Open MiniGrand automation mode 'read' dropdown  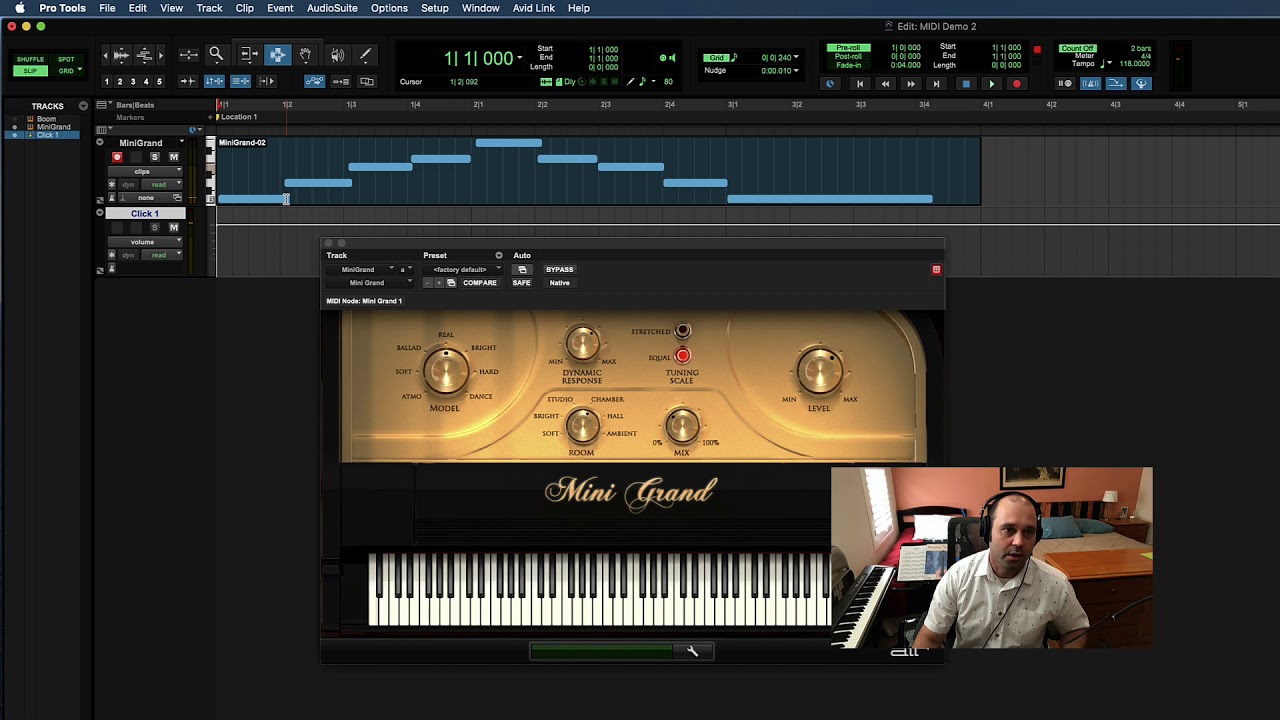162,185
